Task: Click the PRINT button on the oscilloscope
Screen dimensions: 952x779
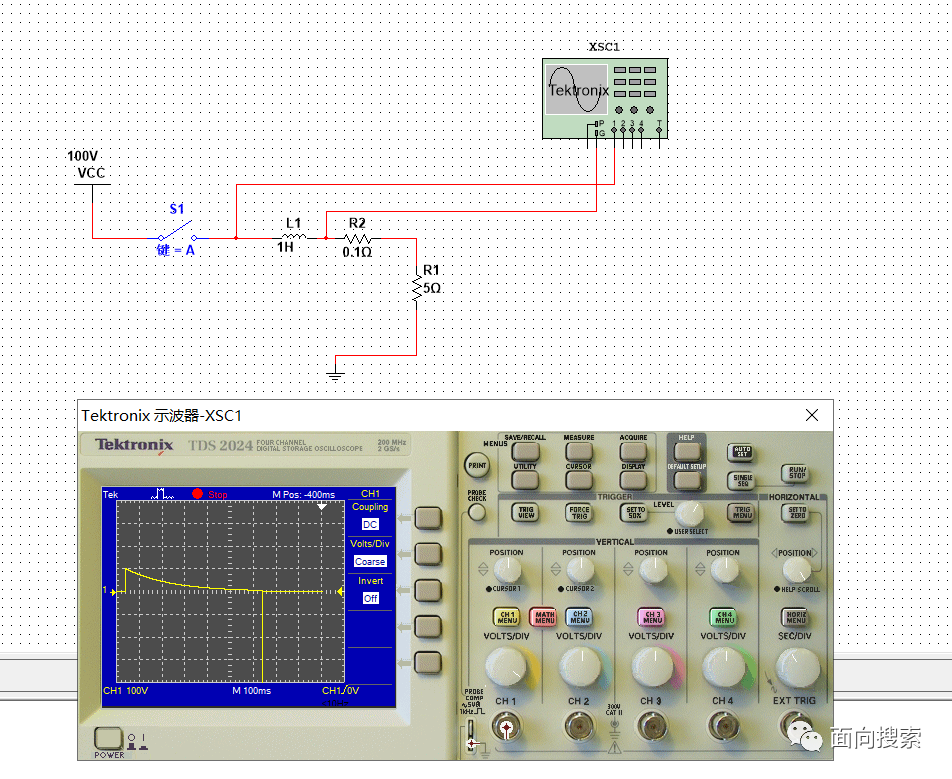Action: [477, 466]
